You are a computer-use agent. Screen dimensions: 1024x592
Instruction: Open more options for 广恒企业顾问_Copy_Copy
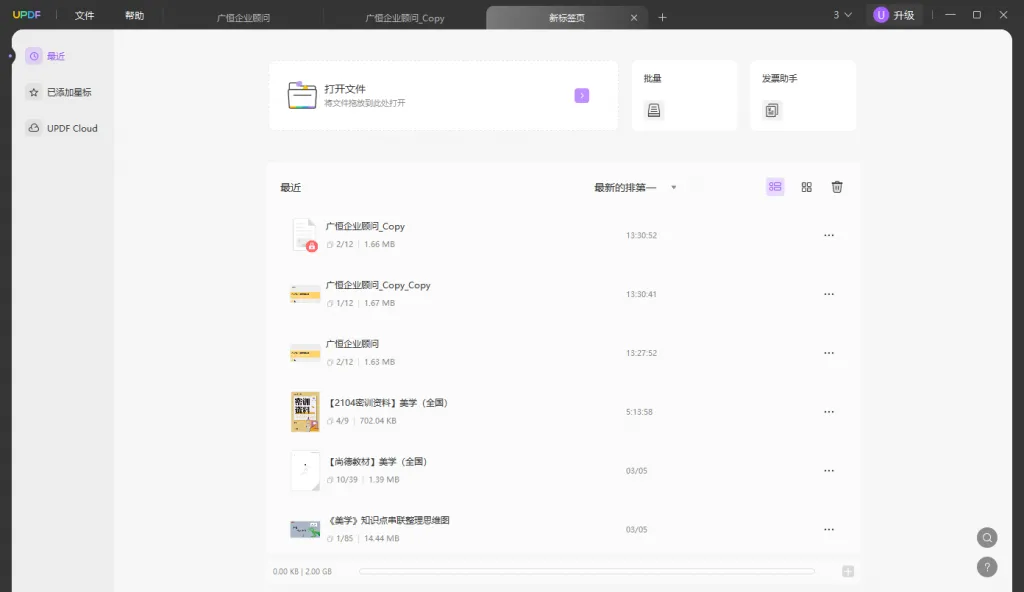click(x=829, y=294)
